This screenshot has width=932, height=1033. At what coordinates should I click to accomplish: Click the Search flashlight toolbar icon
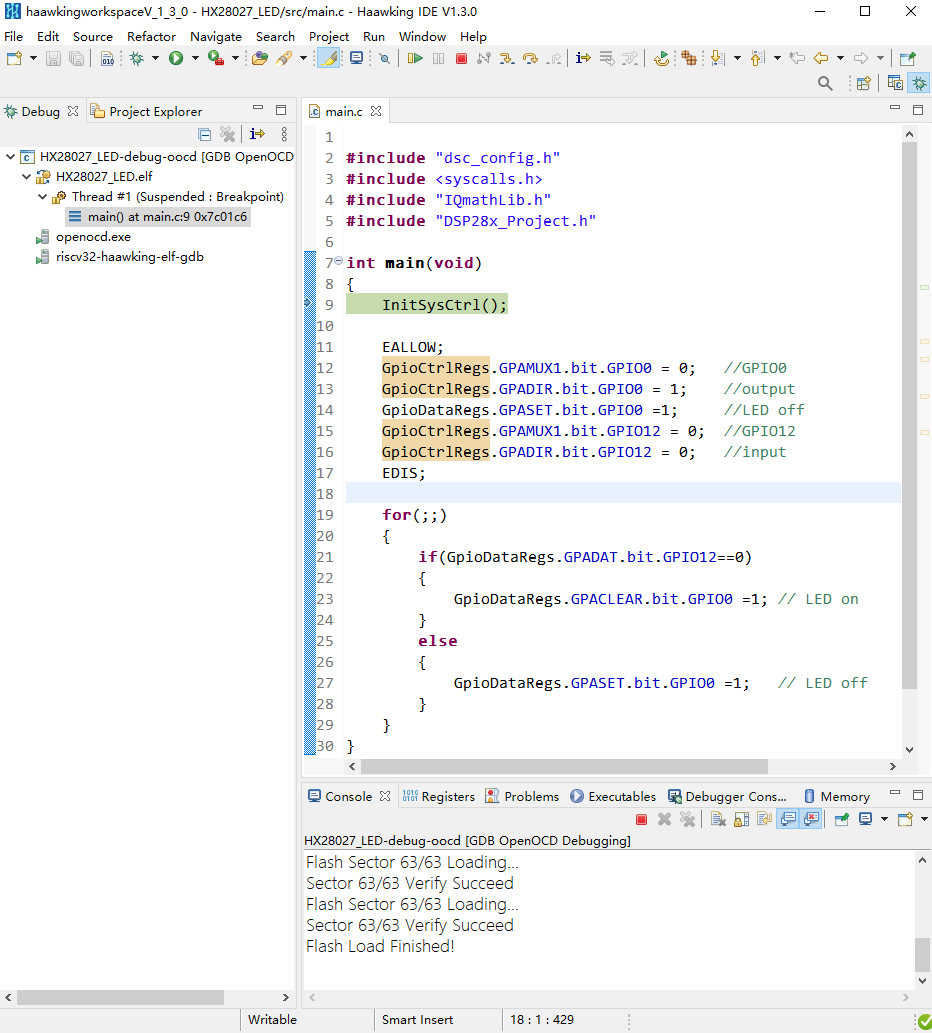(x=284, y=59)
